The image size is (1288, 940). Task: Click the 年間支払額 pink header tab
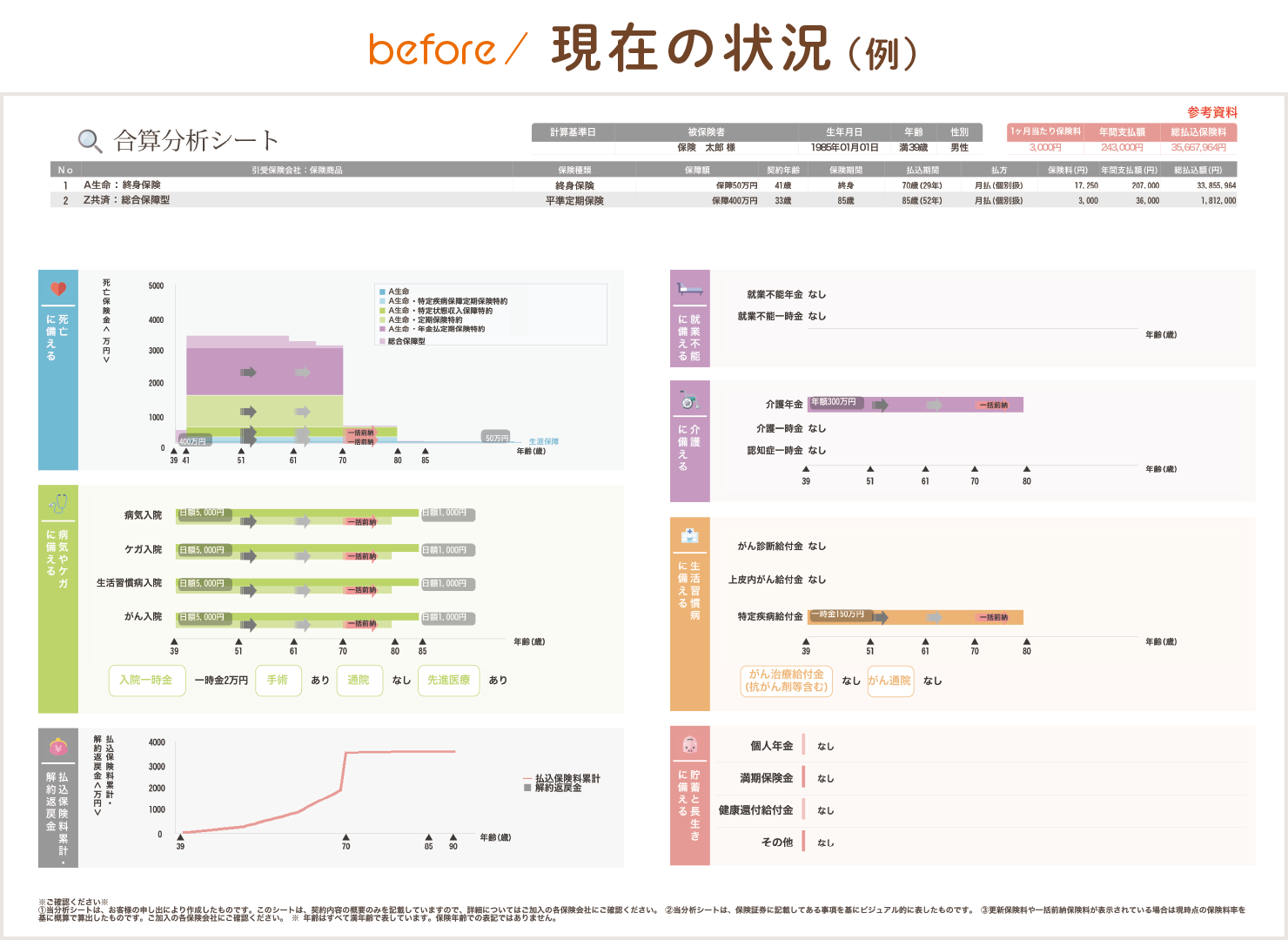(1122, 132)
